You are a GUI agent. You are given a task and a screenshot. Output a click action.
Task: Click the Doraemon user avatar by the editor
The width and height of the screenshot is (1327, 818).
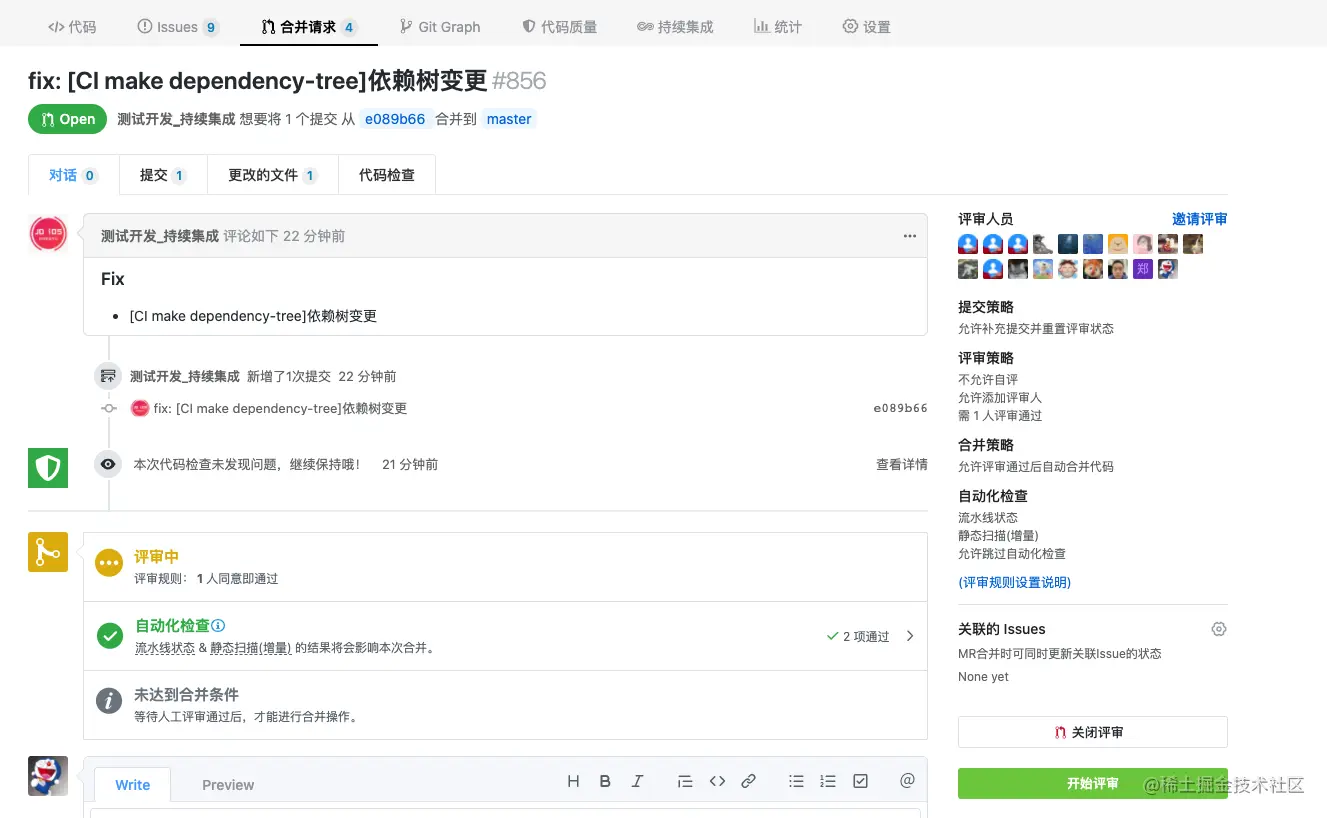coord(48,776)
